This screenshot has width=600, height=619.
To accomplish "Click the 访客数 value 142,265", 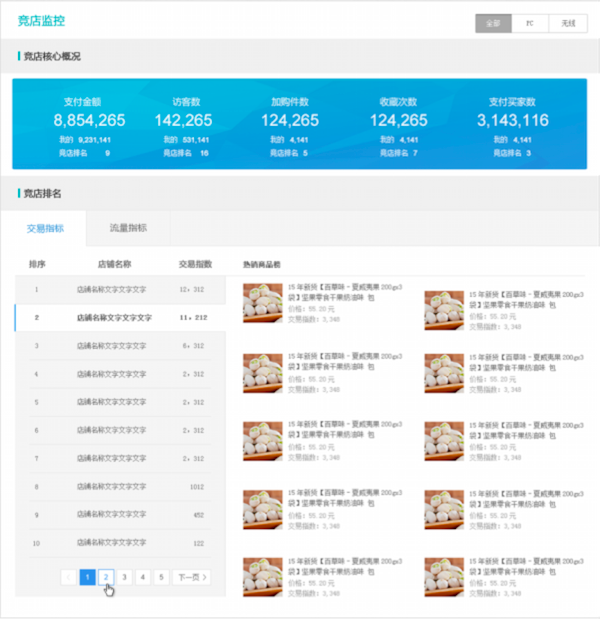I will pos(184,120).
